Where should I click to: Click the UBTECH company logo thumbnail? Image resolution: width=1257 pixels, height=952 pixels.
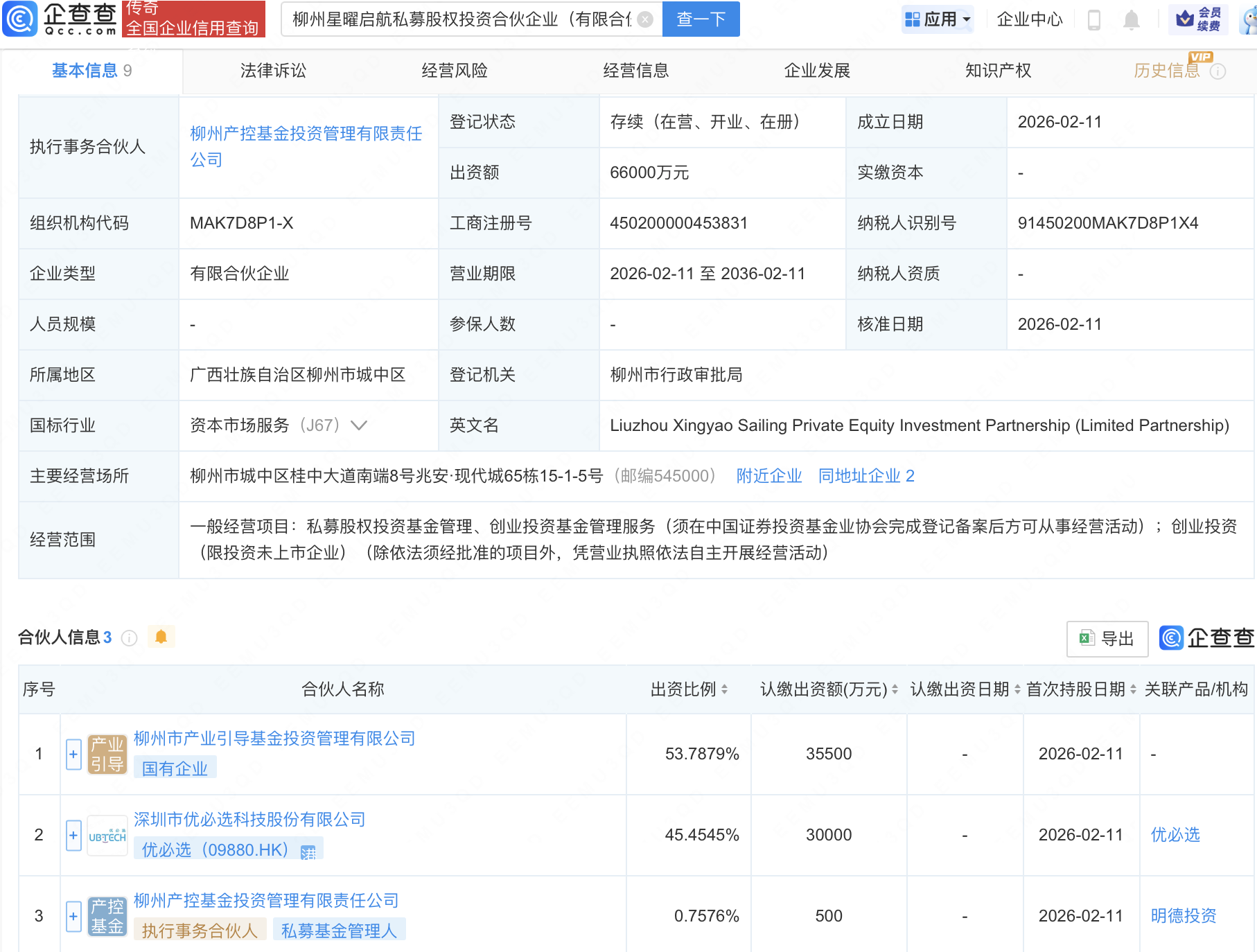[107, 836]
